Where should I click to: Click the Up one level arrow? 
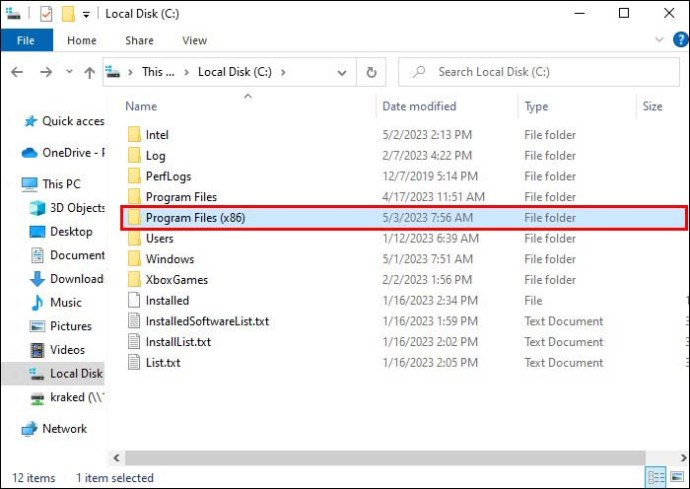[x=89, y=72]
